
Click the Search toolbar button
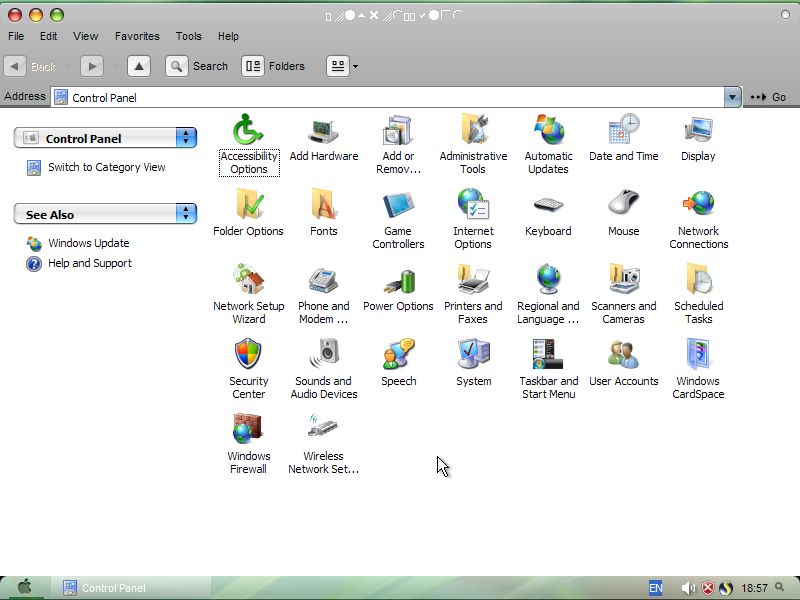click(x=197, y=66)
